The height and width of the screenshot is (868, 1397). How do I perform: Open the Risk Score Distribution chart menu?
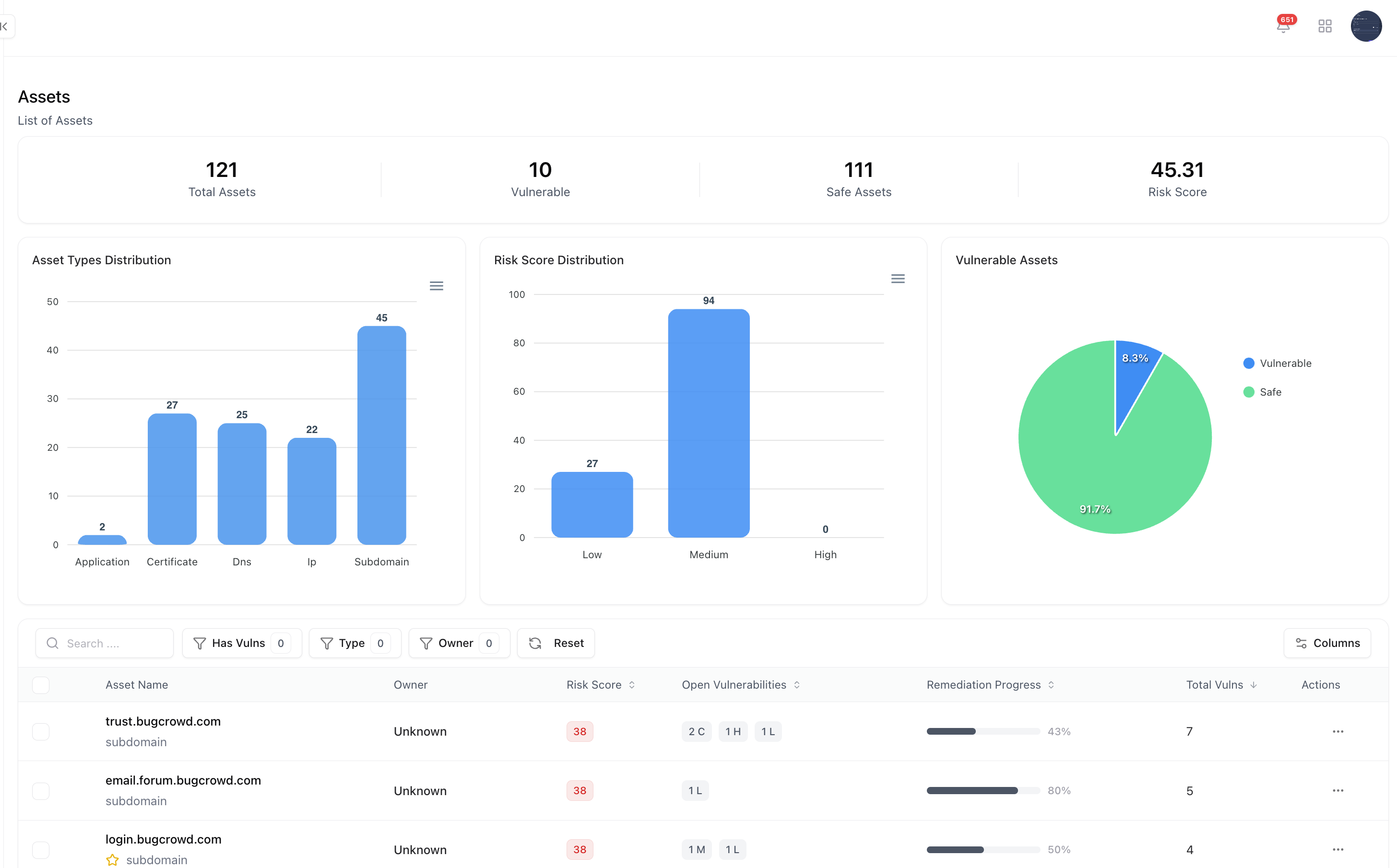pos(898,279)
